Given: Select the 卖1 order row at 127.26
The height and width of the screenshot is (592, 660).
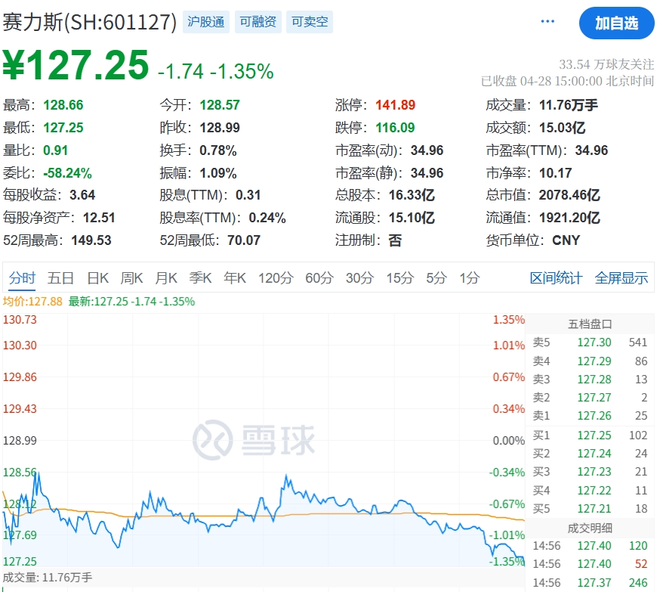Looking at the screenshot, I should tap(590, 416).
